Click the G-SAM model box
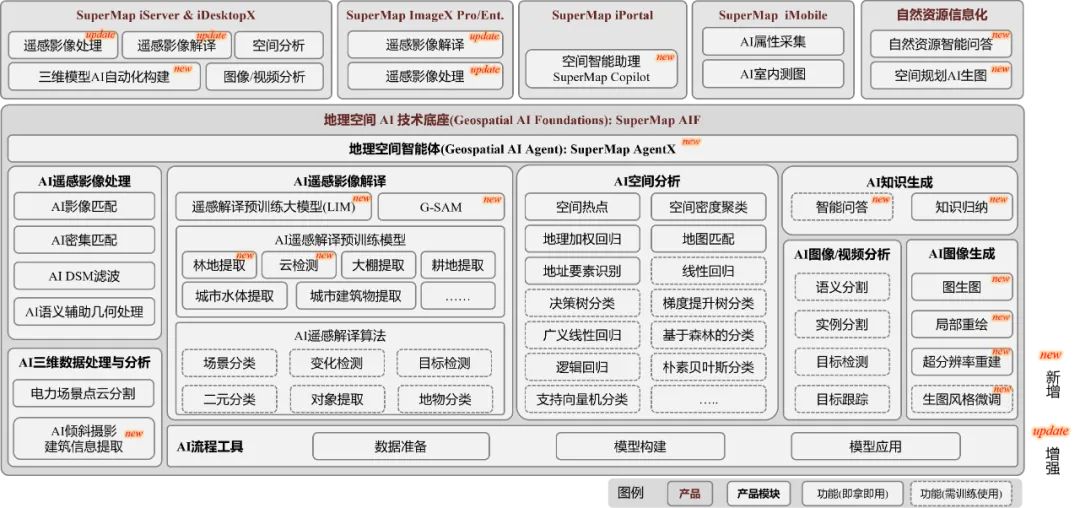This screenshot has height=508, width=1080. [x=441, y=208]
